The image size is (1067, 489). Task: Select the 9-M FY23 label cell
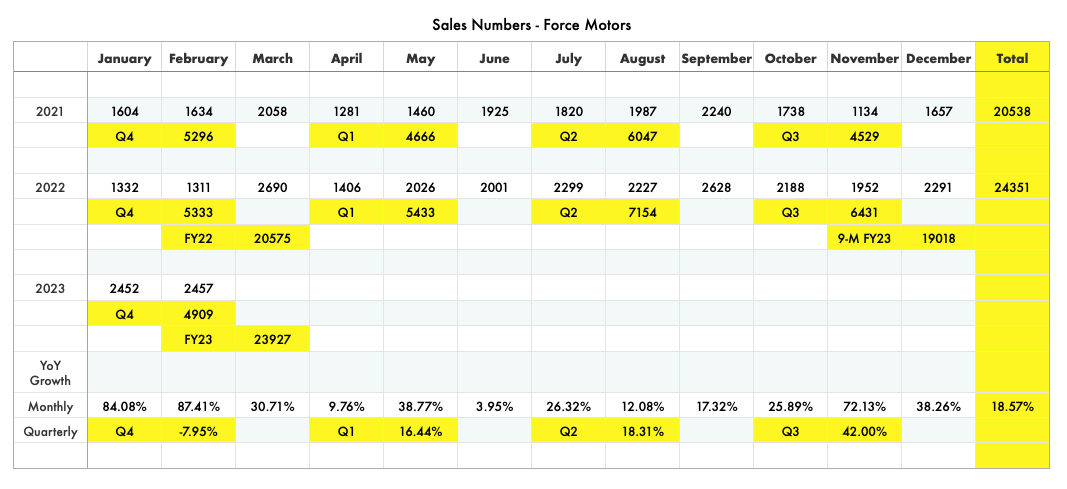(865, 238)
